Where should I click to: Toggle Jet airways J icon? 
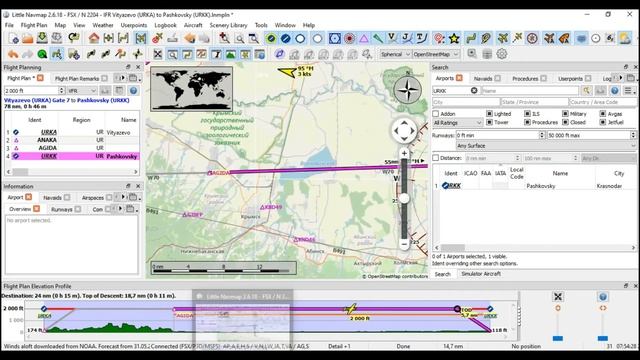click(407, 38)
